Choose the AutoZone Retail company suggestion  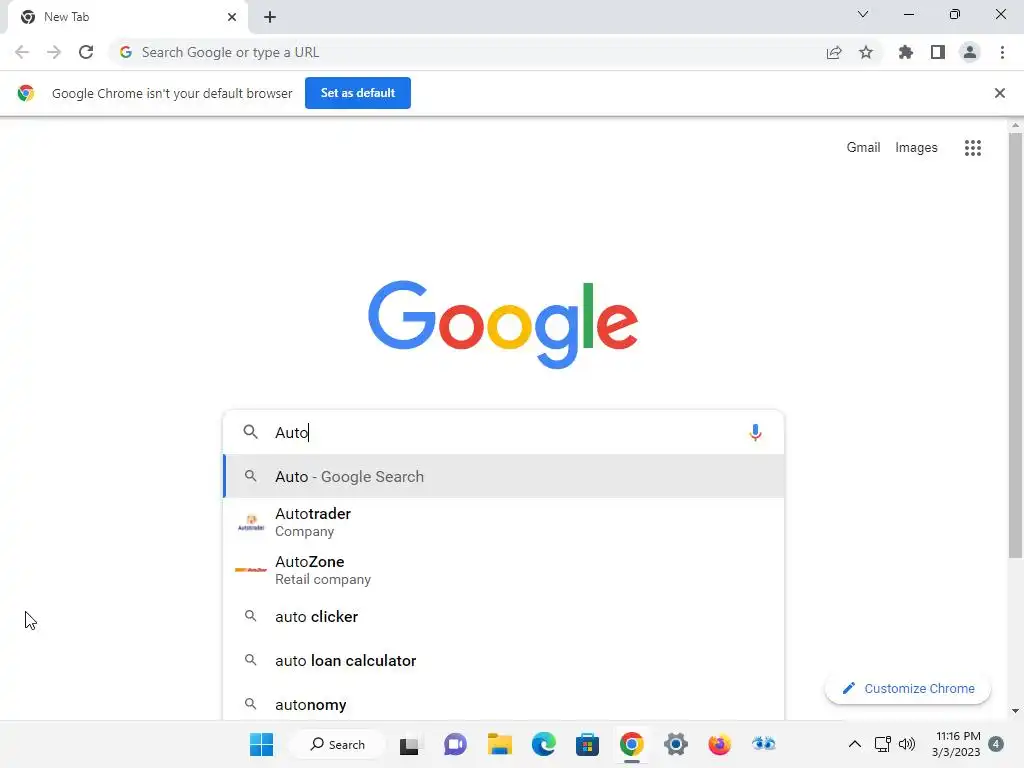coord(503,570)
